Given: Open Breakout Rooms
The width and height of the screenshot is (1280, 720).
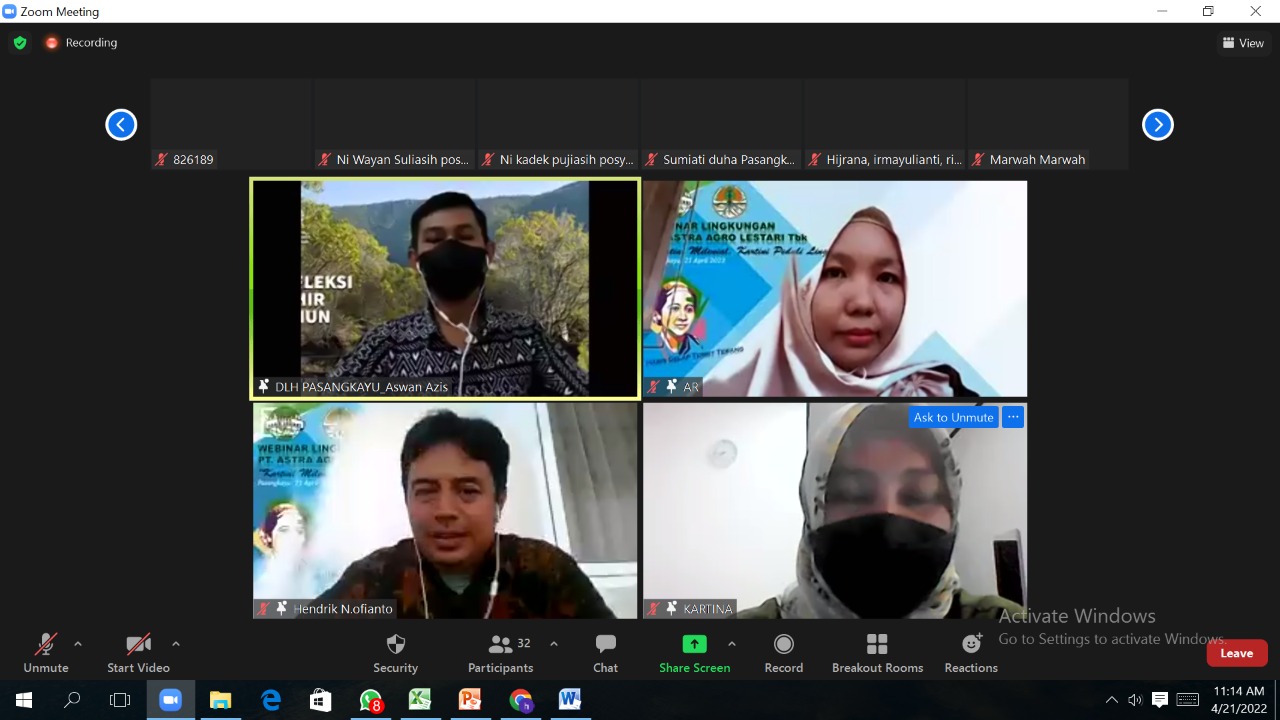Looking at the screenshot, I should coord(877,653).
